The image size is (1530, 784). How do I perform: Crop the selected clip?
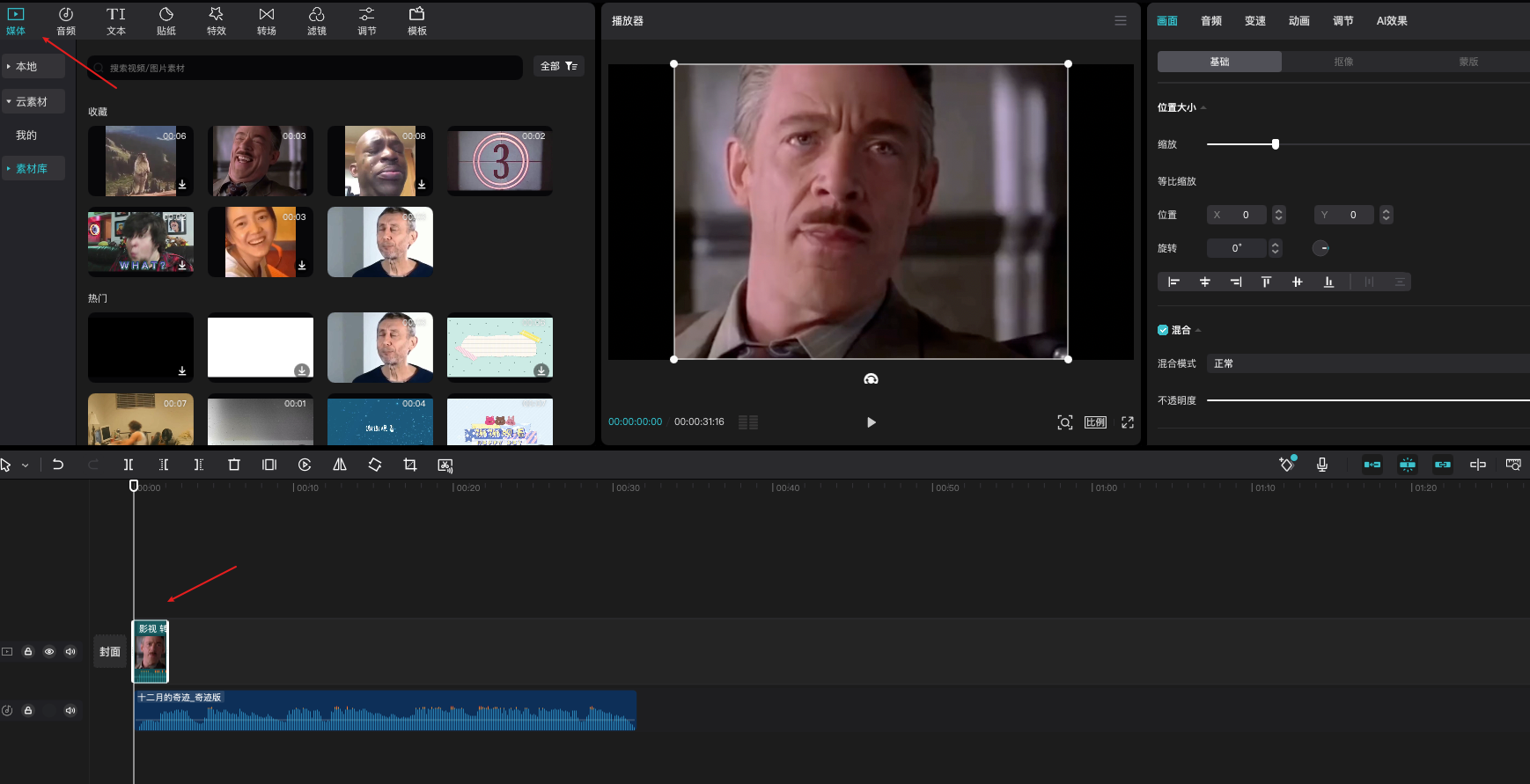[410, 465]
